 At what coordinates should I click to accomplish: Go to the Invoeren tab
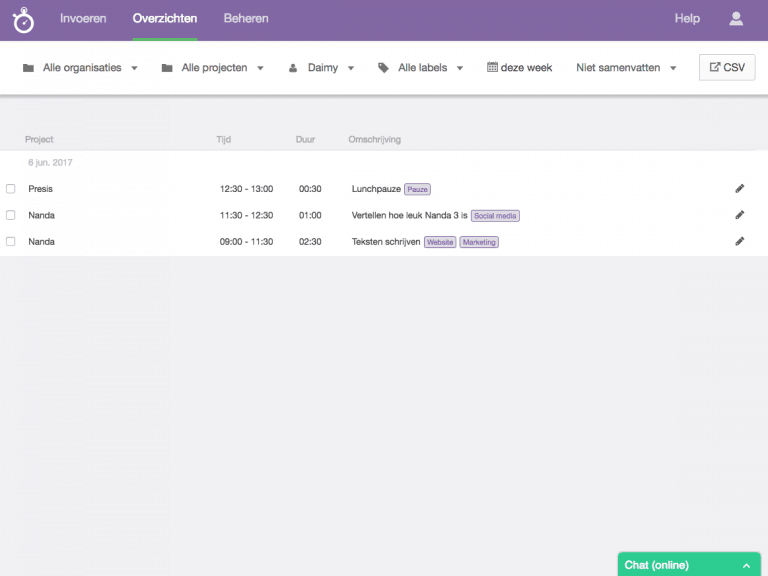point(83,19)
